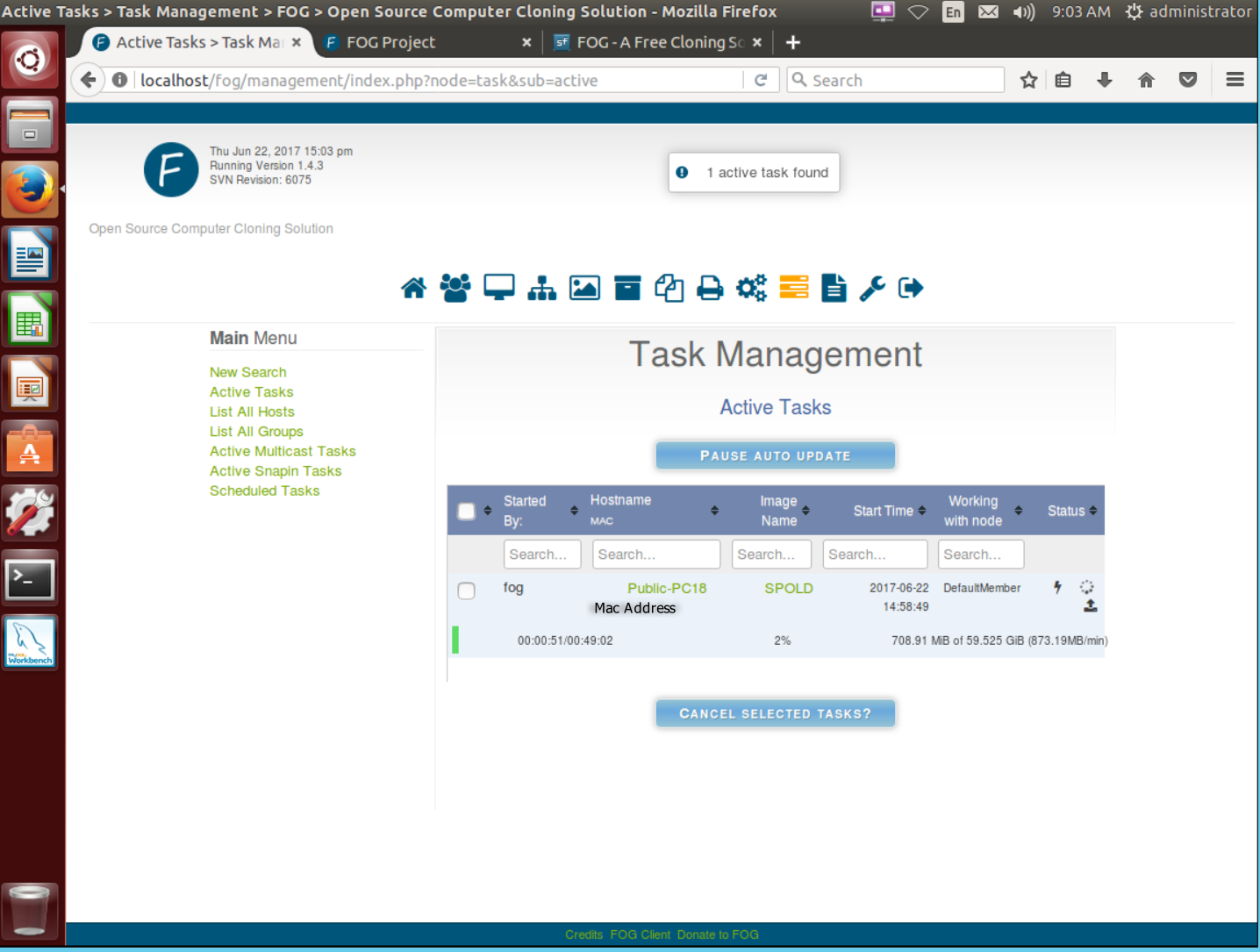Open FOG Configuration via the wrench icon
Image resolution: width=1260 pixels, height=952 pixels.
(x=872, y=287)
